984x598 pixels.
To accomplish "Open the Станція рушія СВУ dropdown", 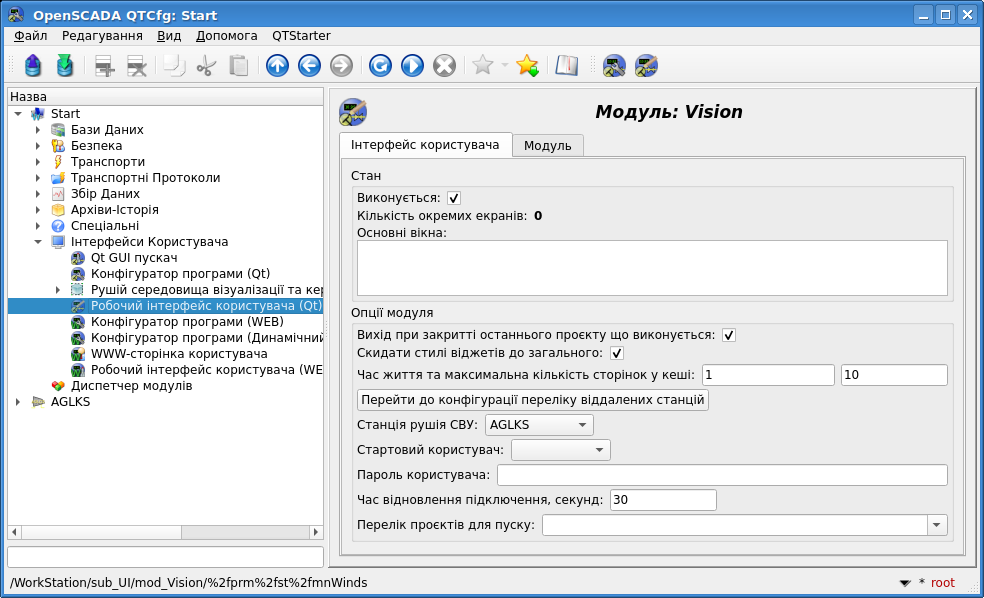I will pyautogui.click(x=539, y=425).
